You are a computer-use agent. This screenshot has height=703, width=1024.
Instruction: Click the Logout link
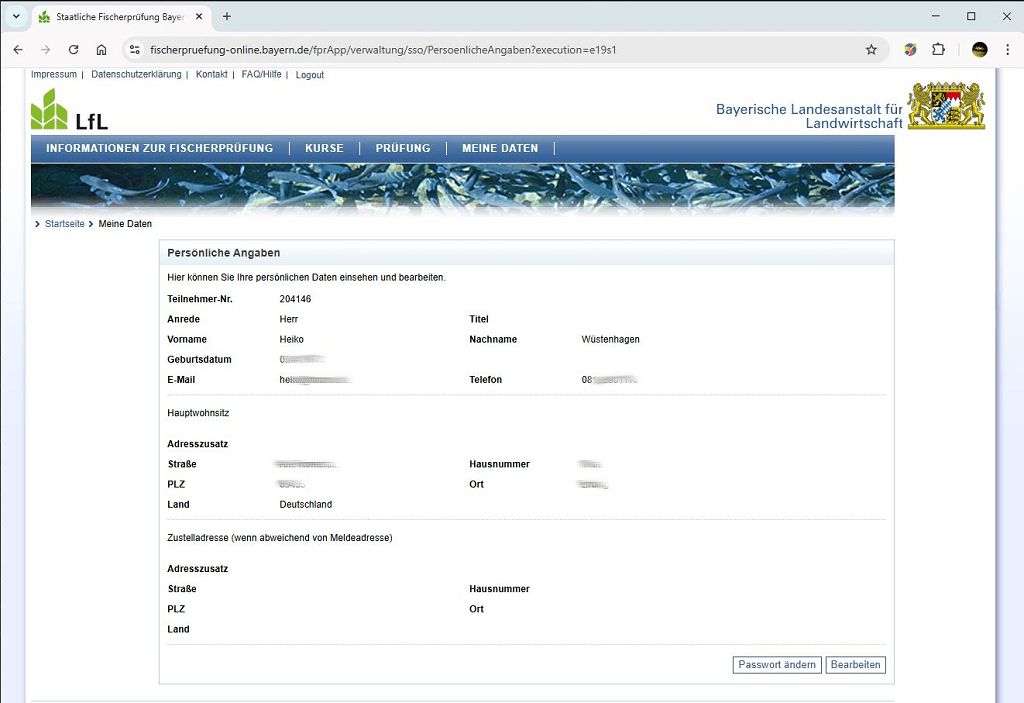[x=309, y=75]
